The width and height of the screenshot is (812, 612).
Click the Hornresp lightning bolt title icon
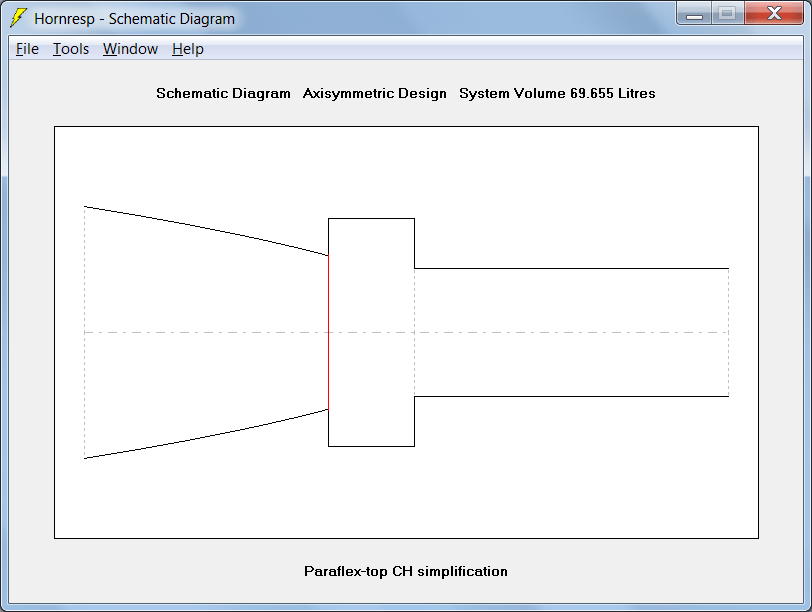[18, 18]
